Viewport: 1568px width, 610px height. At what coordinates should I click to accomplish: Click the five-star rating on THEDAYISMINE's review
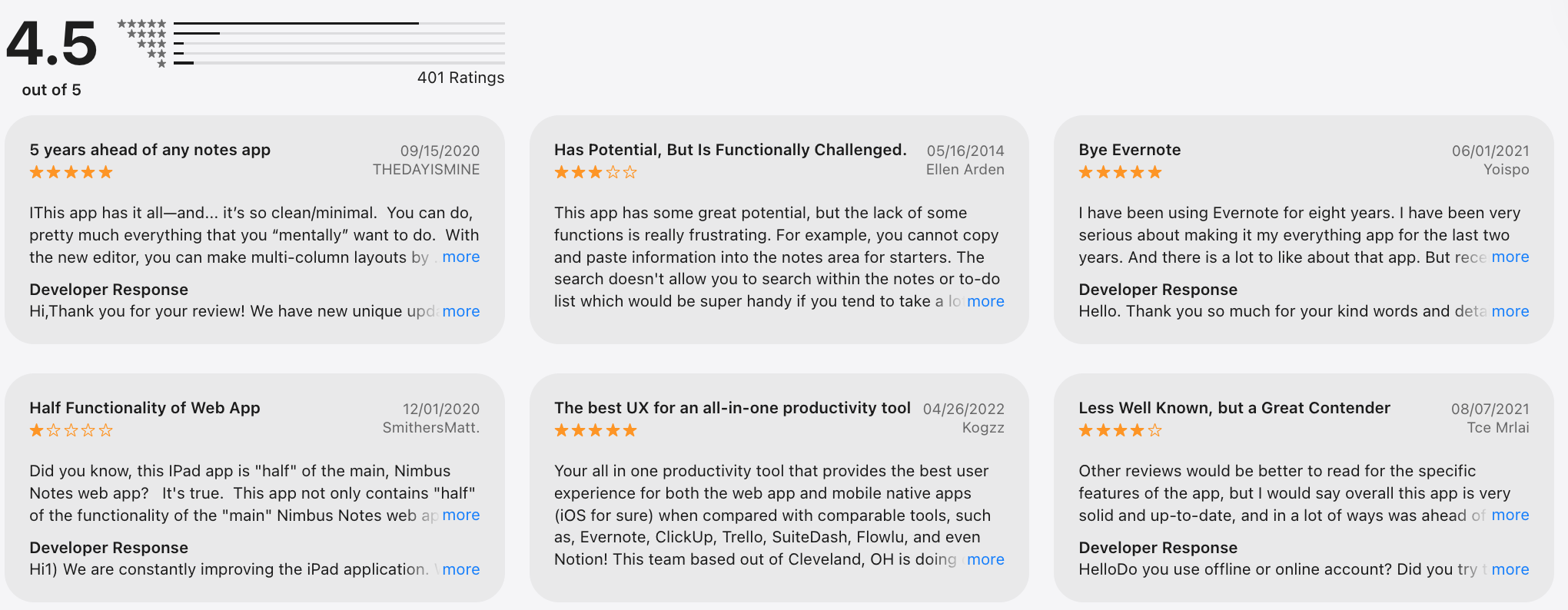tap(71, 172)
